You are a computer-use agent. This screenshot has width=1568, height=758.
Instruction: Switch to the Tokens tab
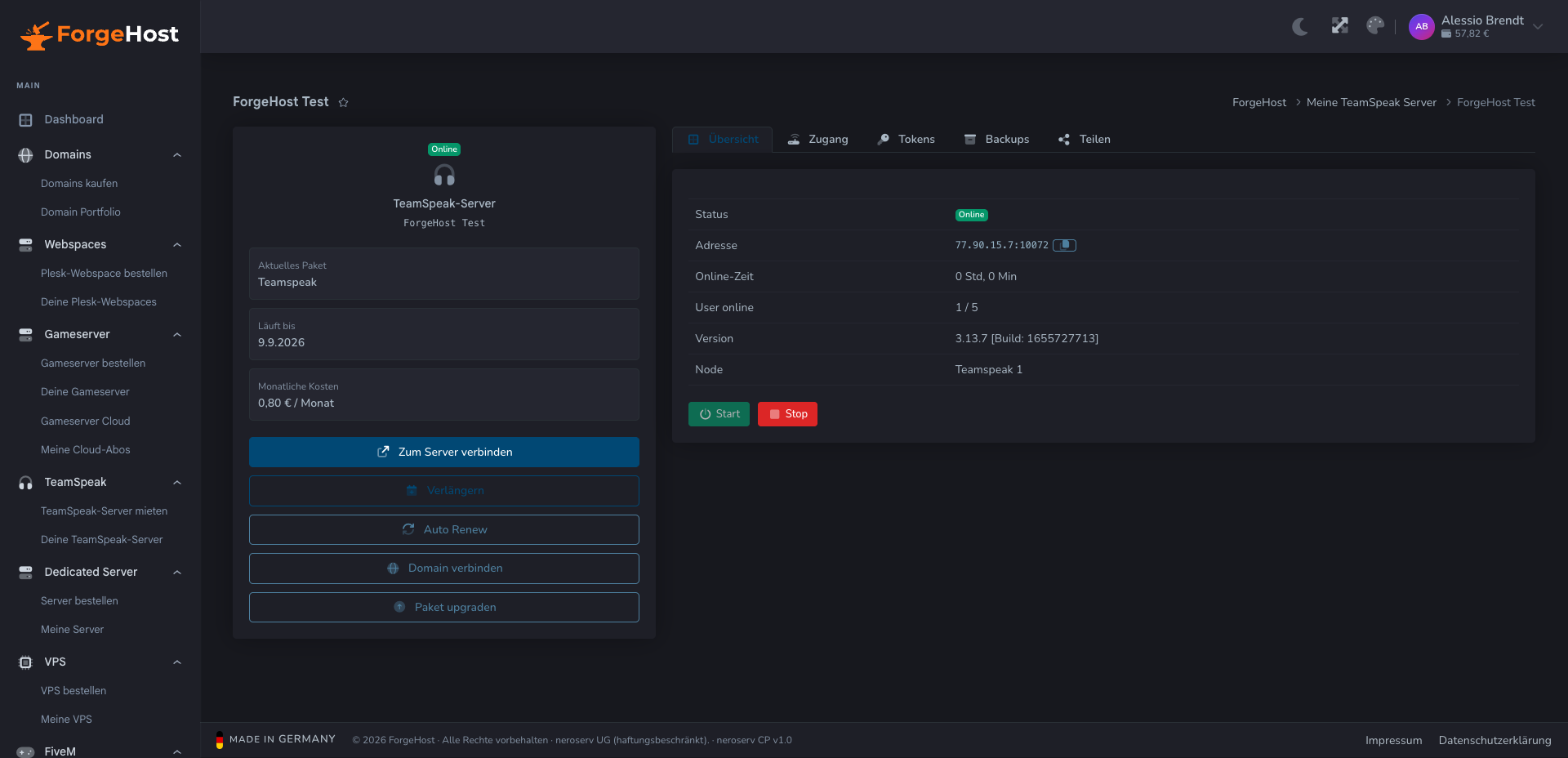point(906,140)
